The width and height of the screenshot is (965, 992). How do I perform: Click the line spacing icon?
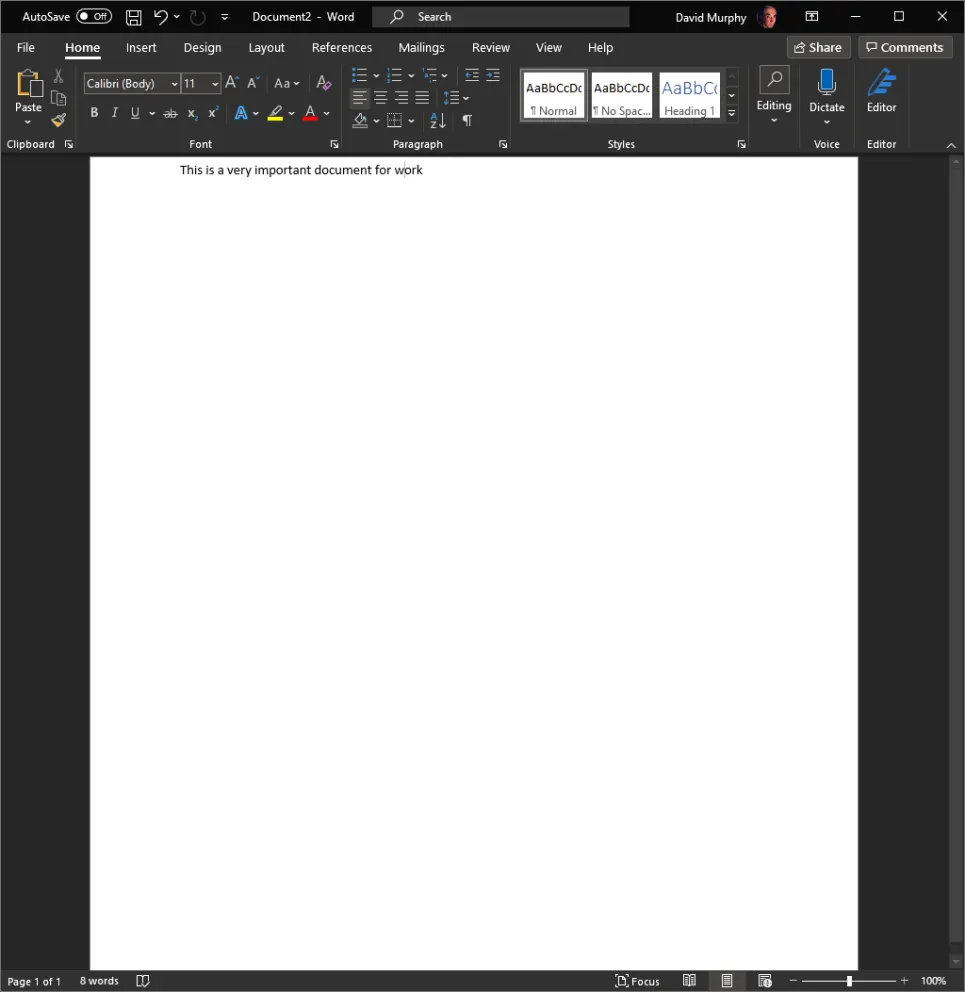coord(451,98)
